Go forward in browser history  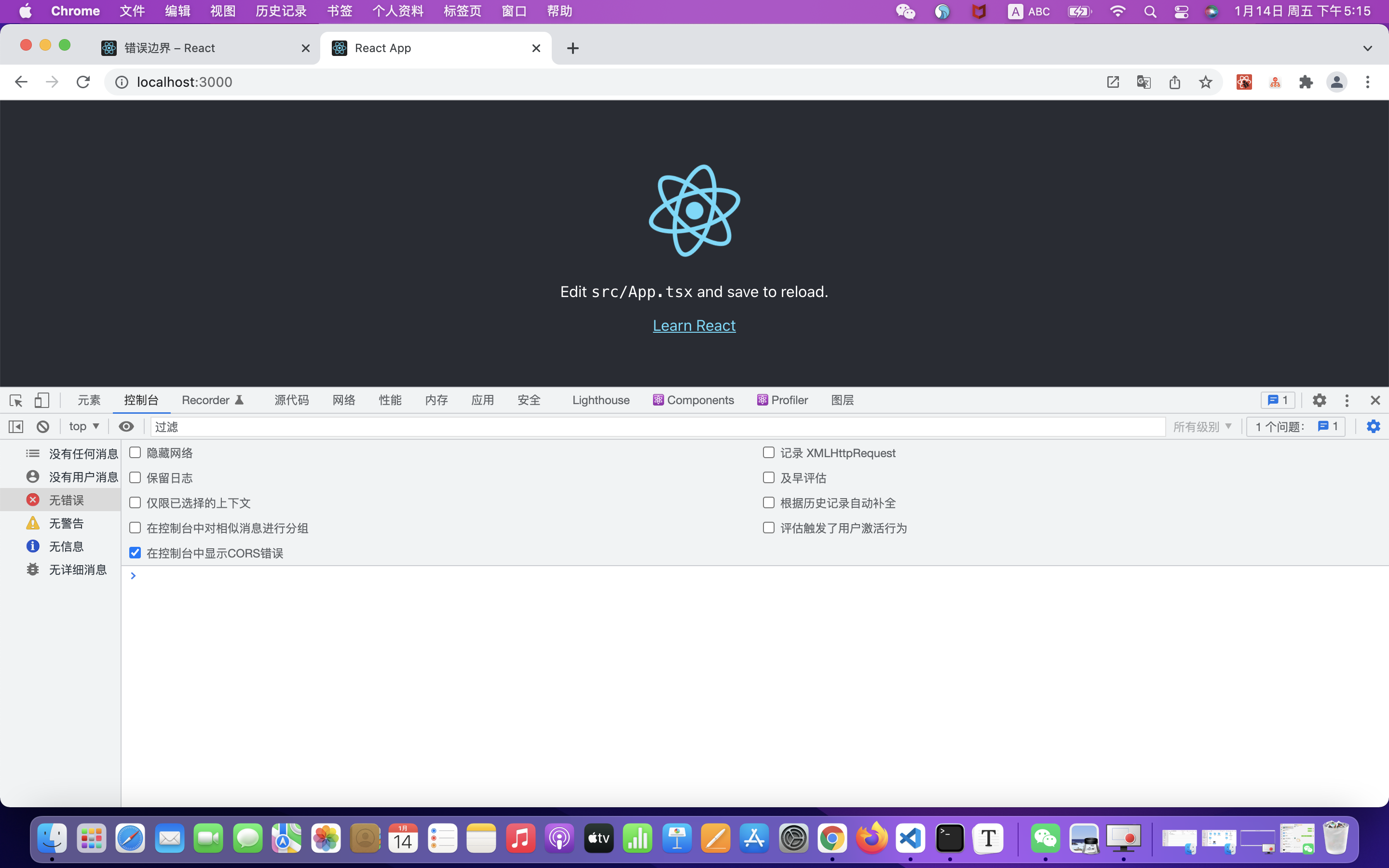52,82
